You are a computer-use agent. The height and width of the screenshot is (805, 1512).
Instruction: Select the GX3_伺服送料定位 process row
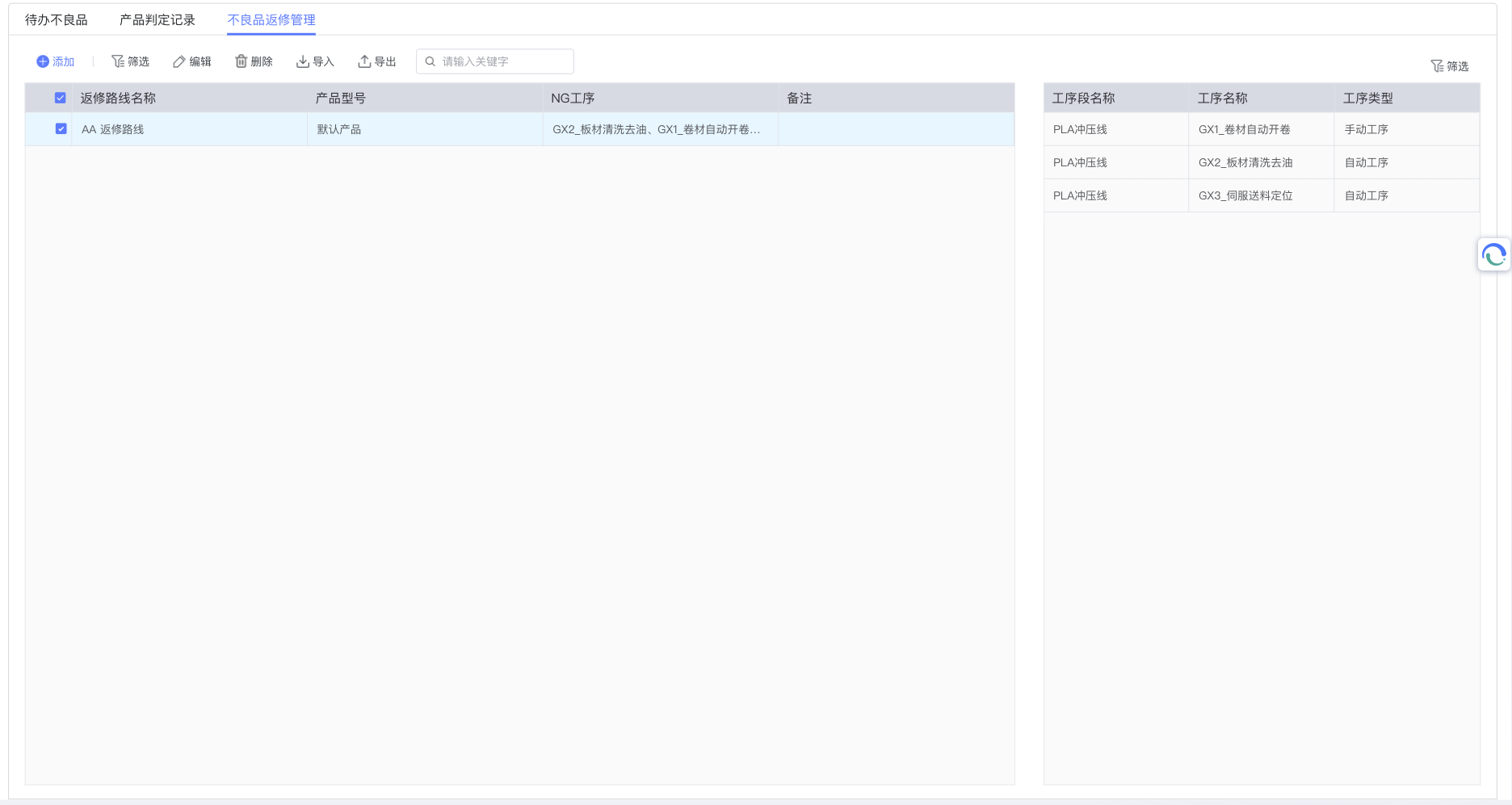(x=1245, y=195)
